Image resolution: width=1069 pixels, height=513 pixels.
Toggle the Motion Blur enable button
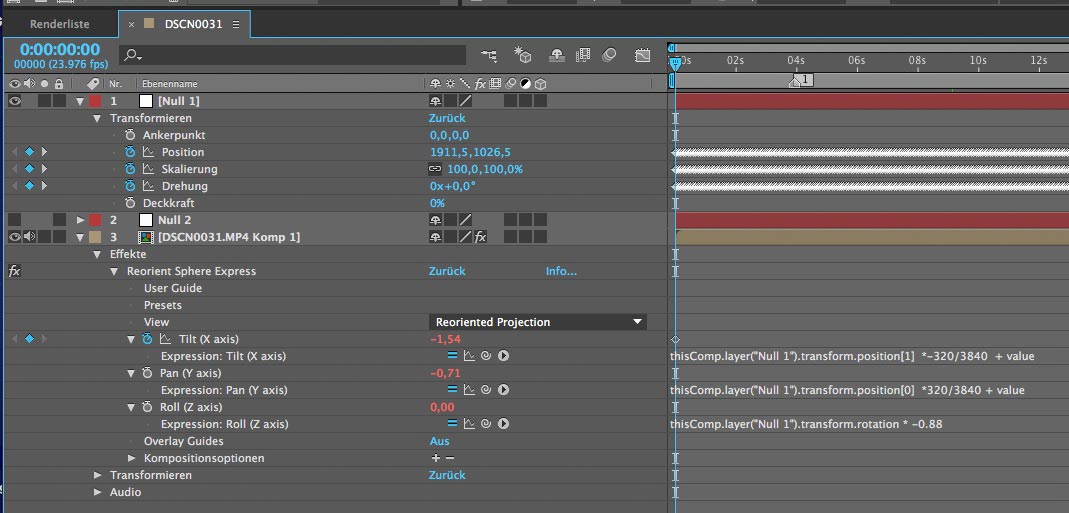pyautogui.click(x=610, y=55)
